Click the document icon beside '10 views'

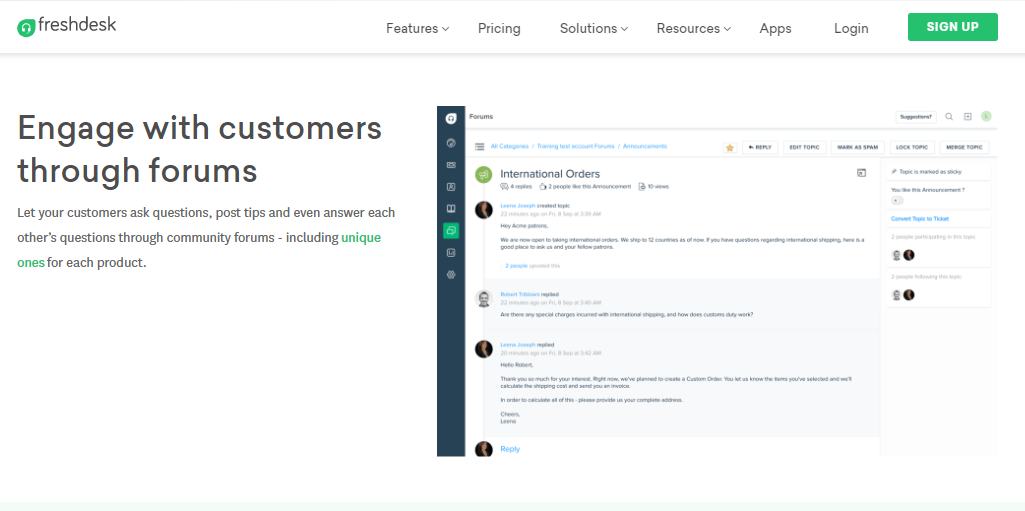(642, 187)
